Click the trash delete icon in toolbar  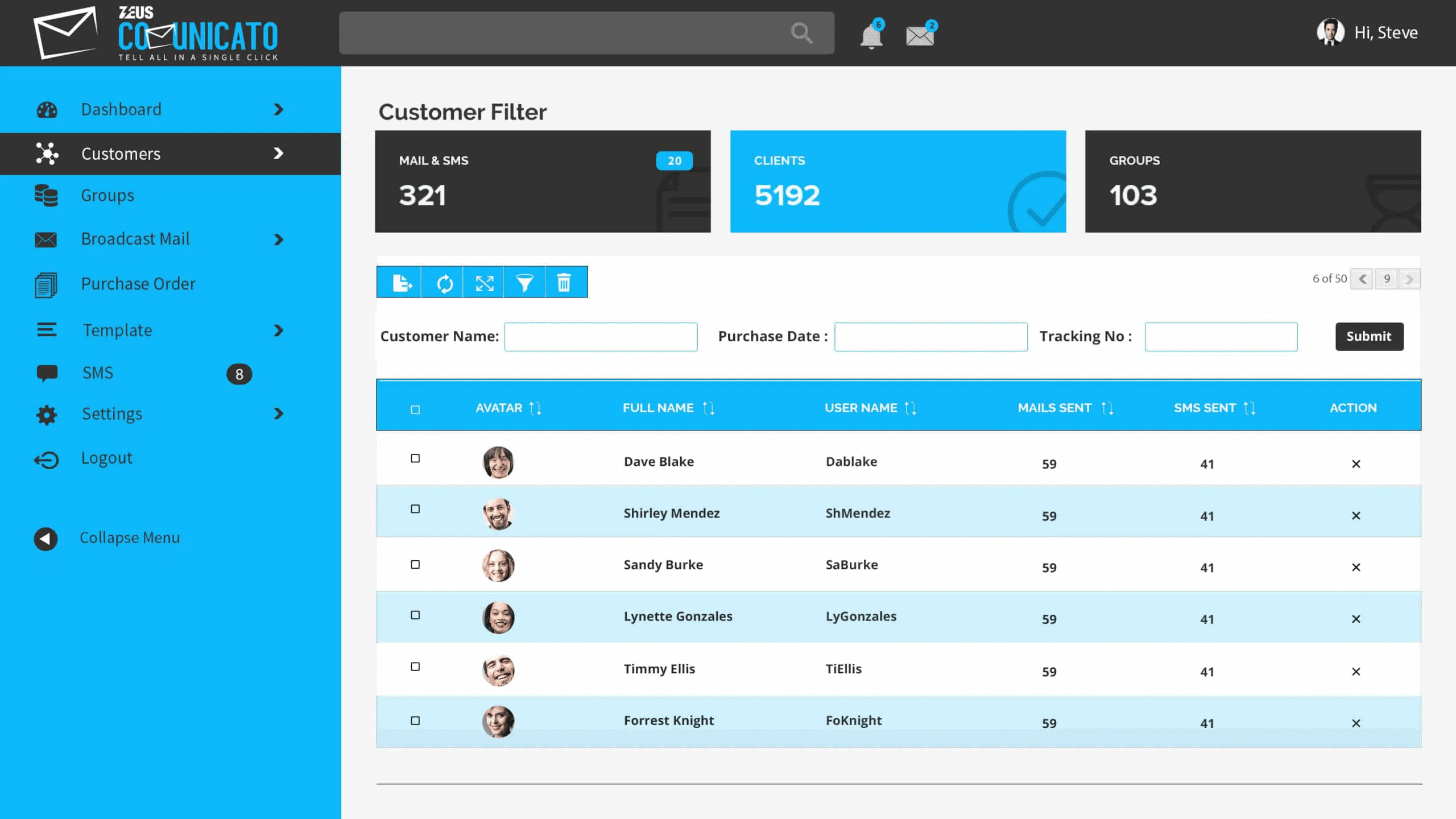(564, 282)
